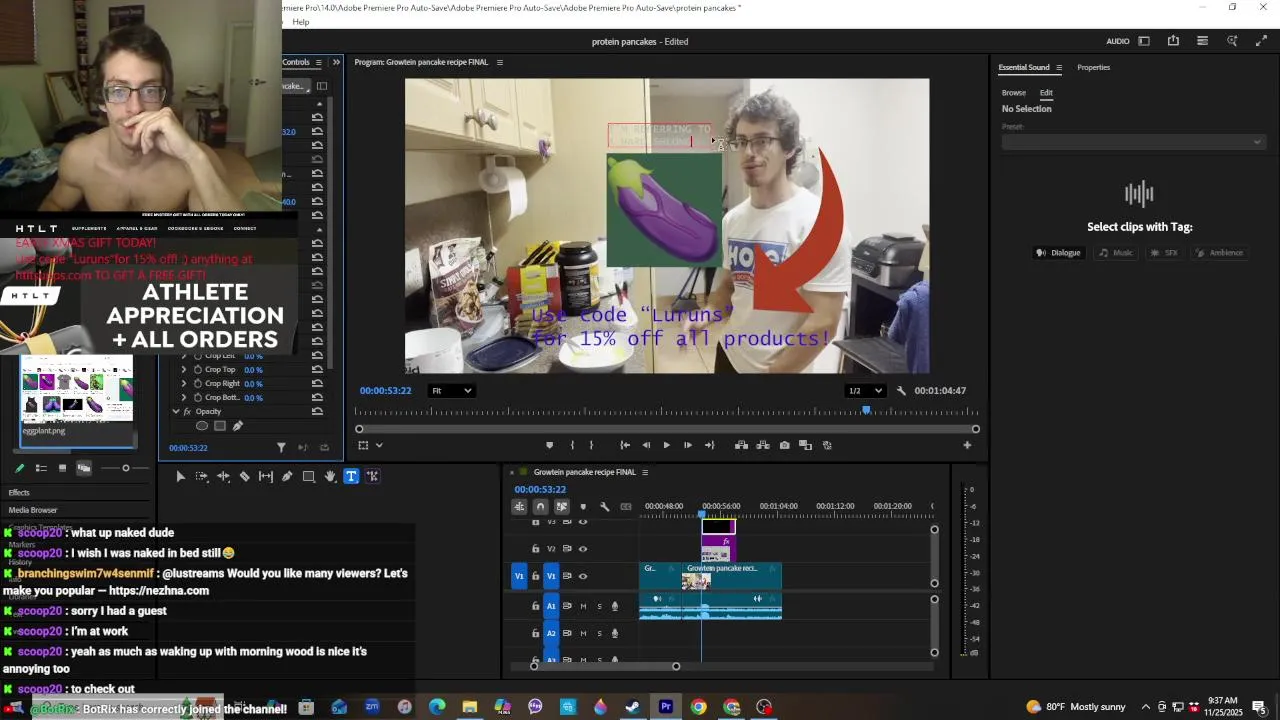
Task: Open Effect Controls filter properties icon
Action: click(x=281, y=448)
